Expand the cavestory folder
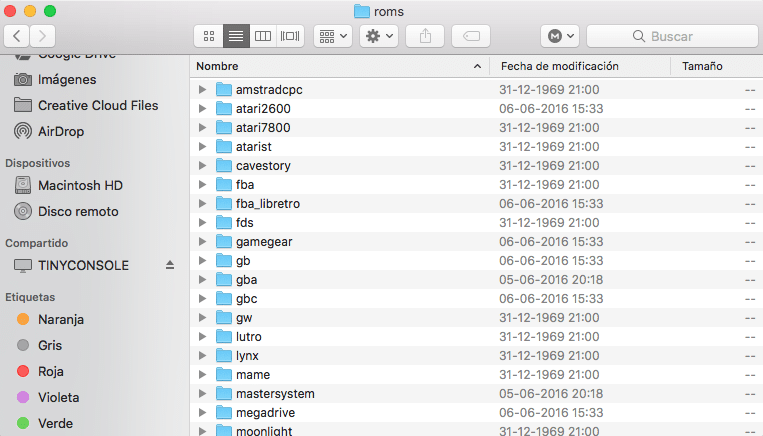The width and height of the screenshot is (763, 436). coord(202,165)
